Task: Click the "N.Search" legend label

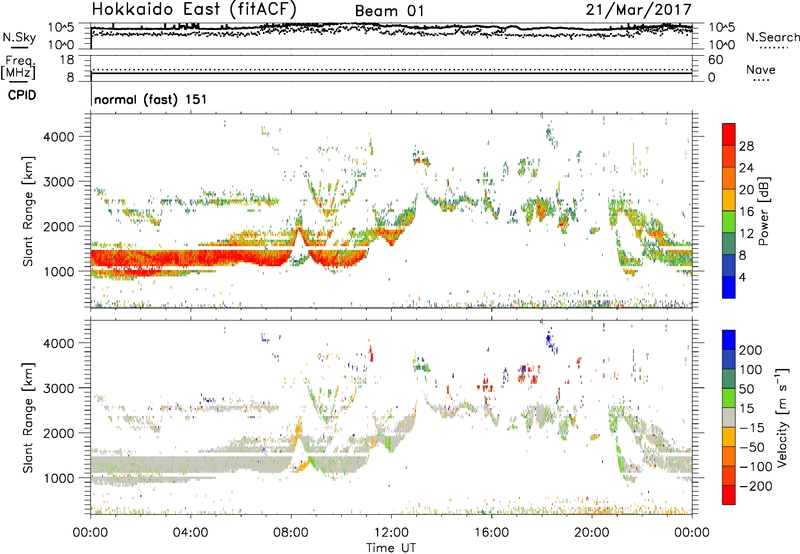Action: tap(772, 37)
